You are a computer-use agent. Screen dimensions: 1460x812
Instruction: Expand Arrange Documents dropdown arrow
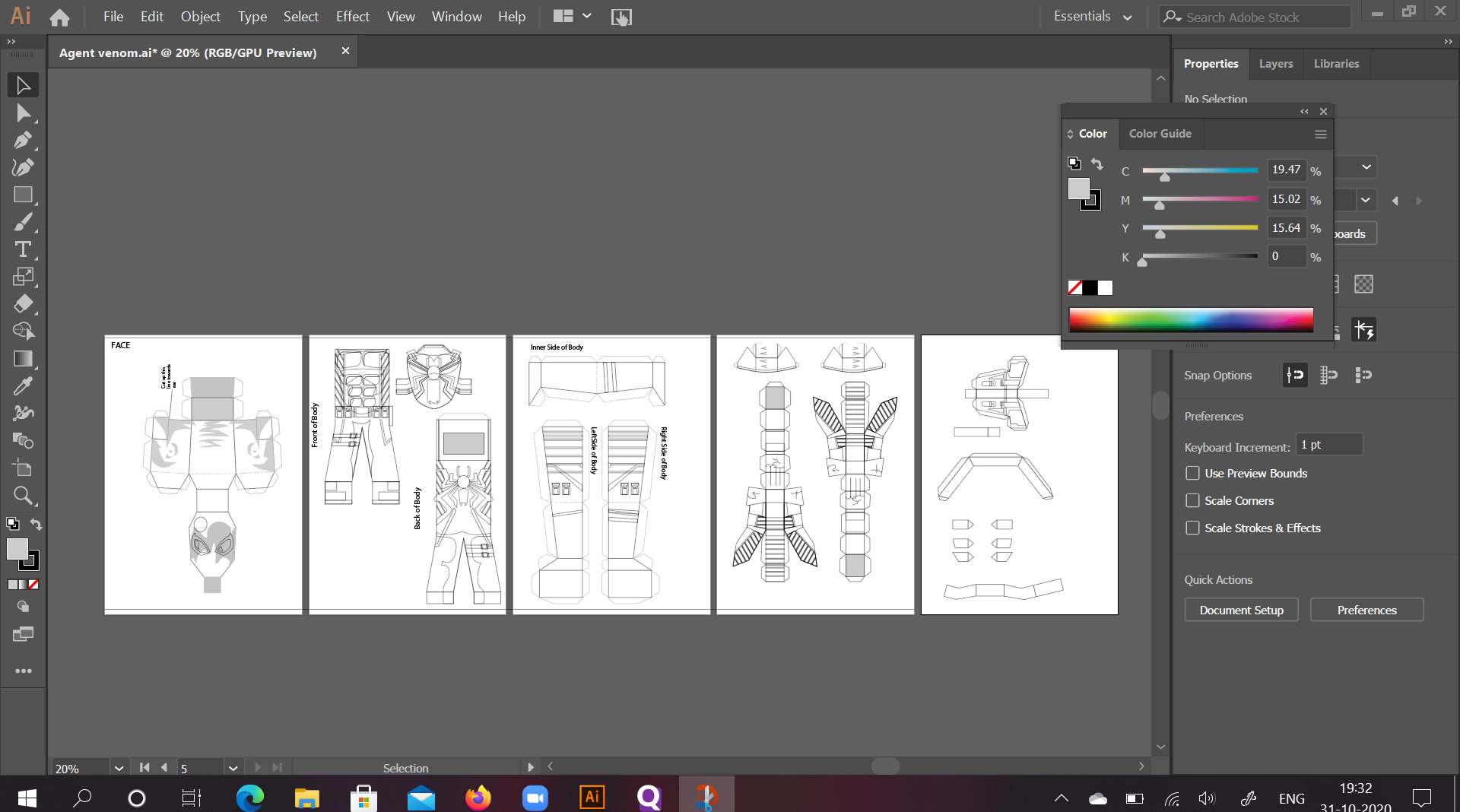click(587, 16)
